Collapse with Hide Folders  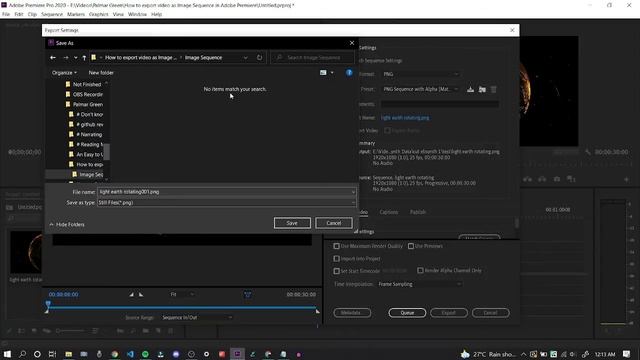point(67,224)
